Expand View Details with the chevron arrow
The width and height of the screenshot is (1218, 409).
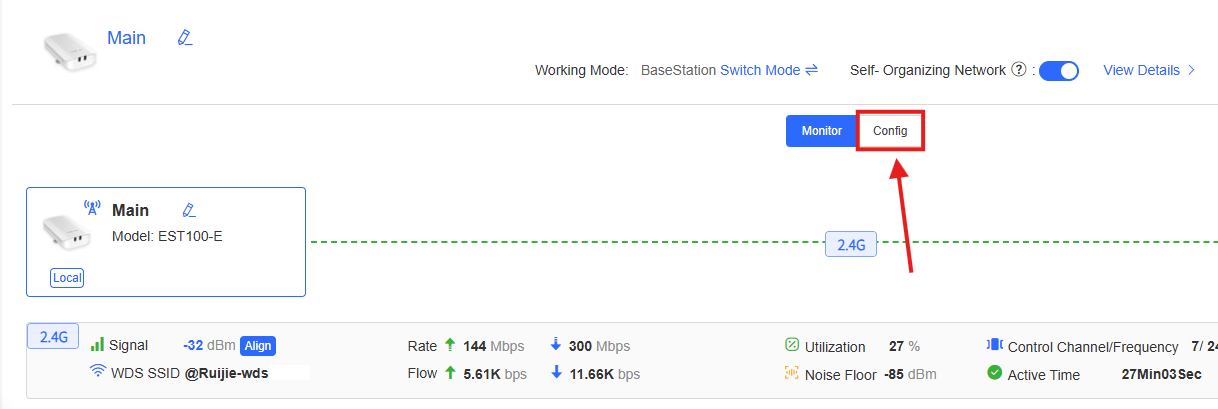[1191, 70]
